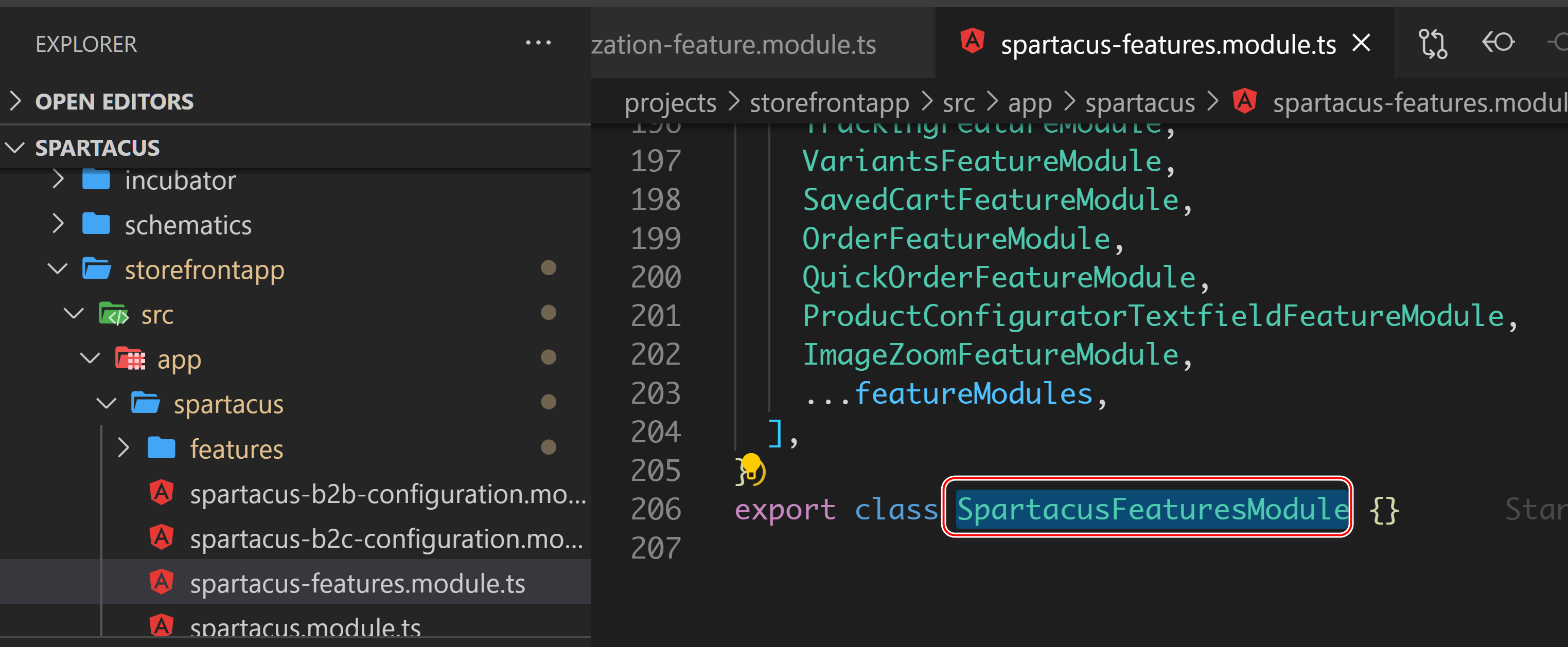Click storefrontapp in the breadcrumb path
Viewport: 1568px width, 647px height.
(829, 102)
